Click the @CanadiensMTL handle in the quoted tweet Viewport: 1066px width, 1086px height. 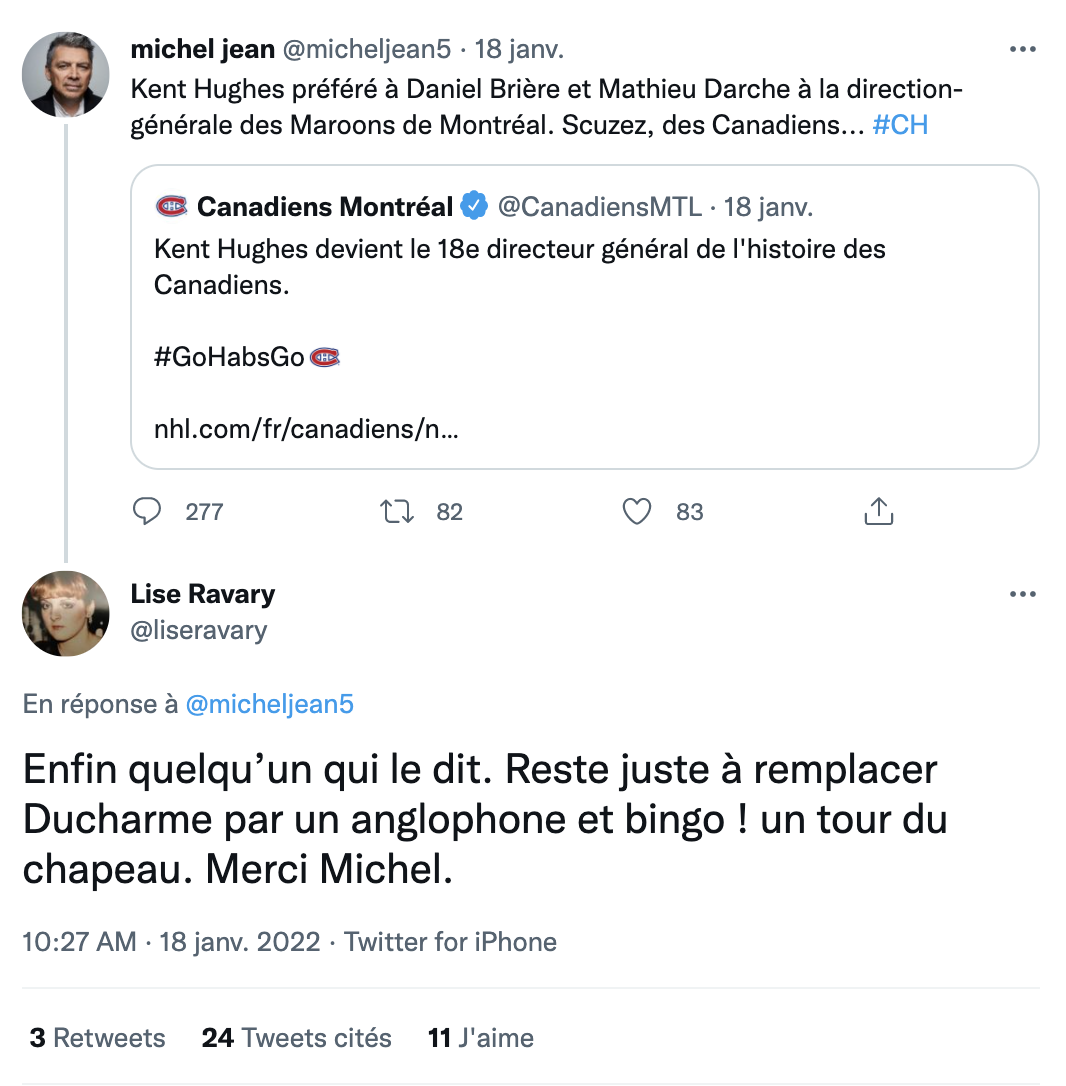[599, 207]
